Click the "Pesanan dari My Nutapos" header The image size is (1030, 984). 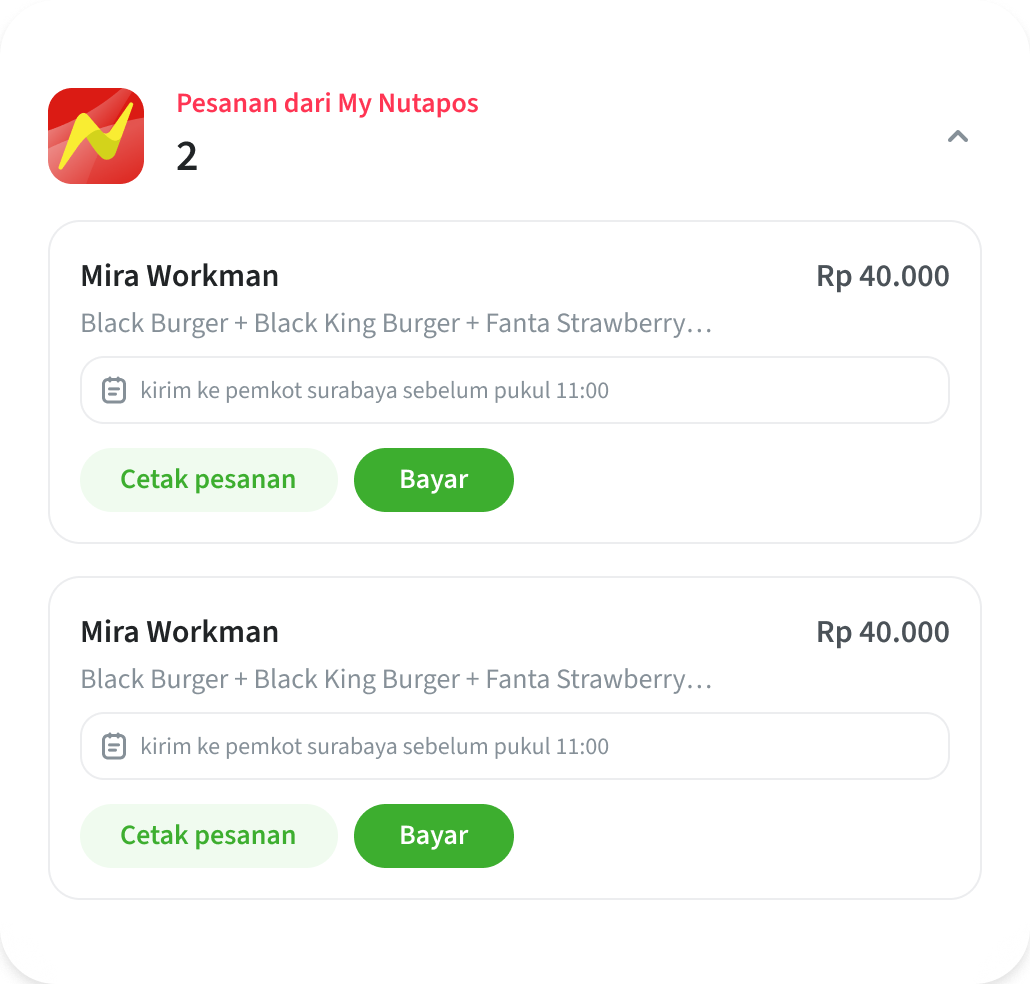pos(327,103)
